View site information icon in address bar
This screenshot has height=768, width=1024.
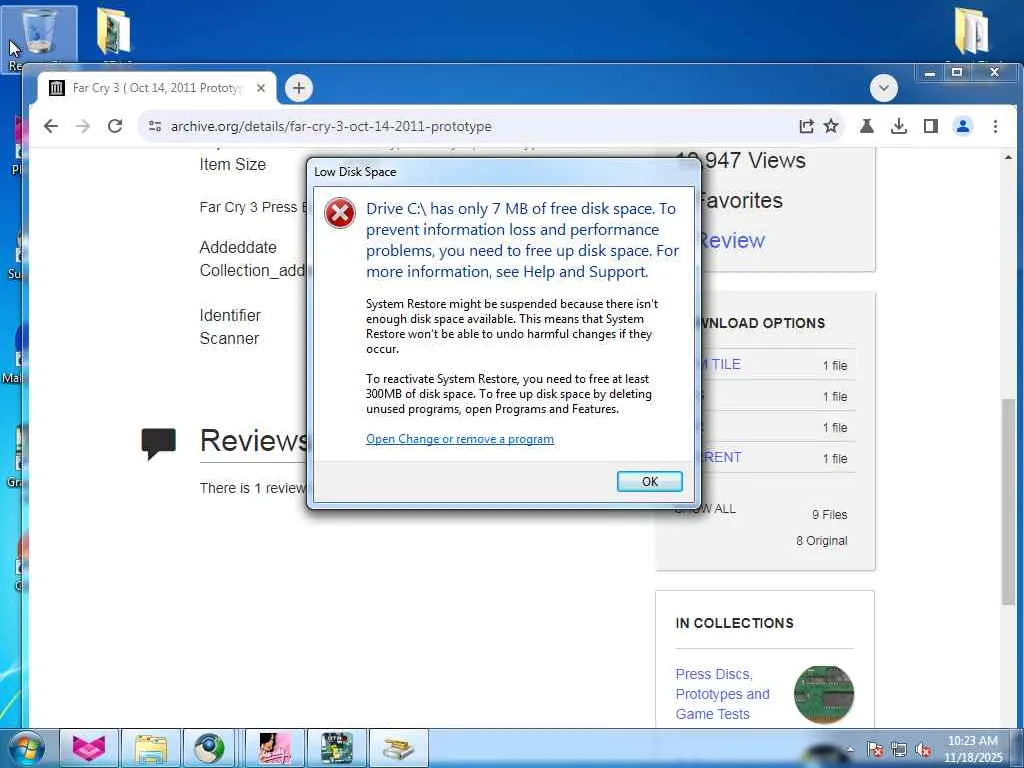pos(155,126)
